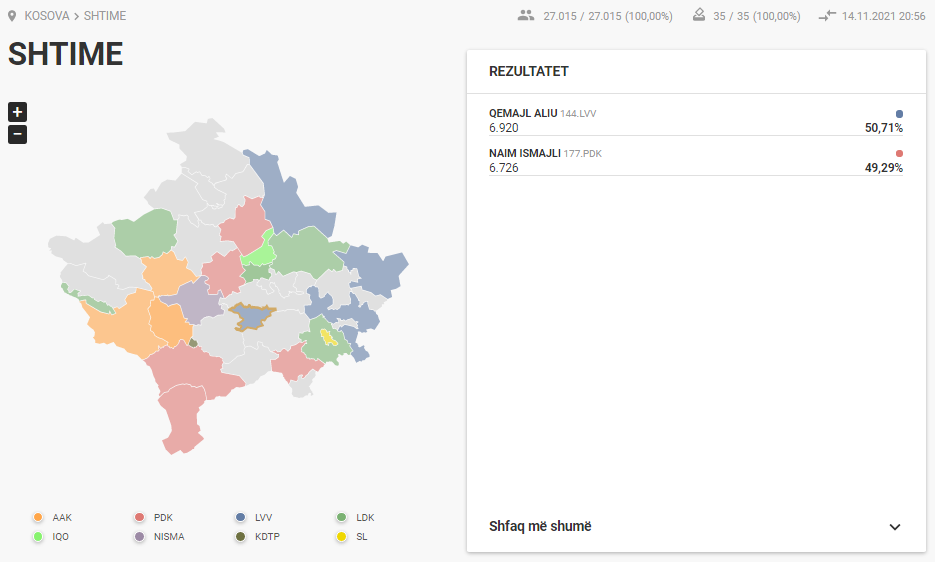Image resolution: width=935 pixels, height=562 pixels.
Task: Click the update arrows icon near timestamp
Action: pyautogui.click(x=827, y=16)
